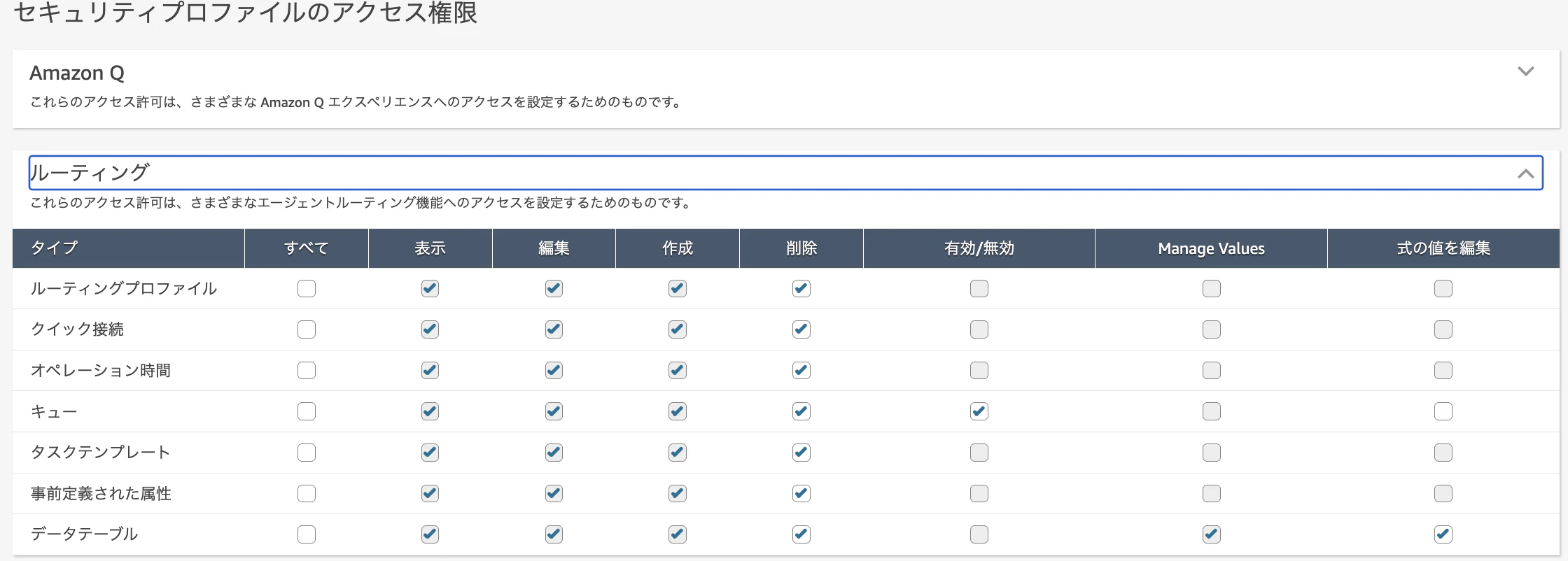Click the データテーブル row label
The width and height of the screenshot is (1568, 561).
pos(85,534)
